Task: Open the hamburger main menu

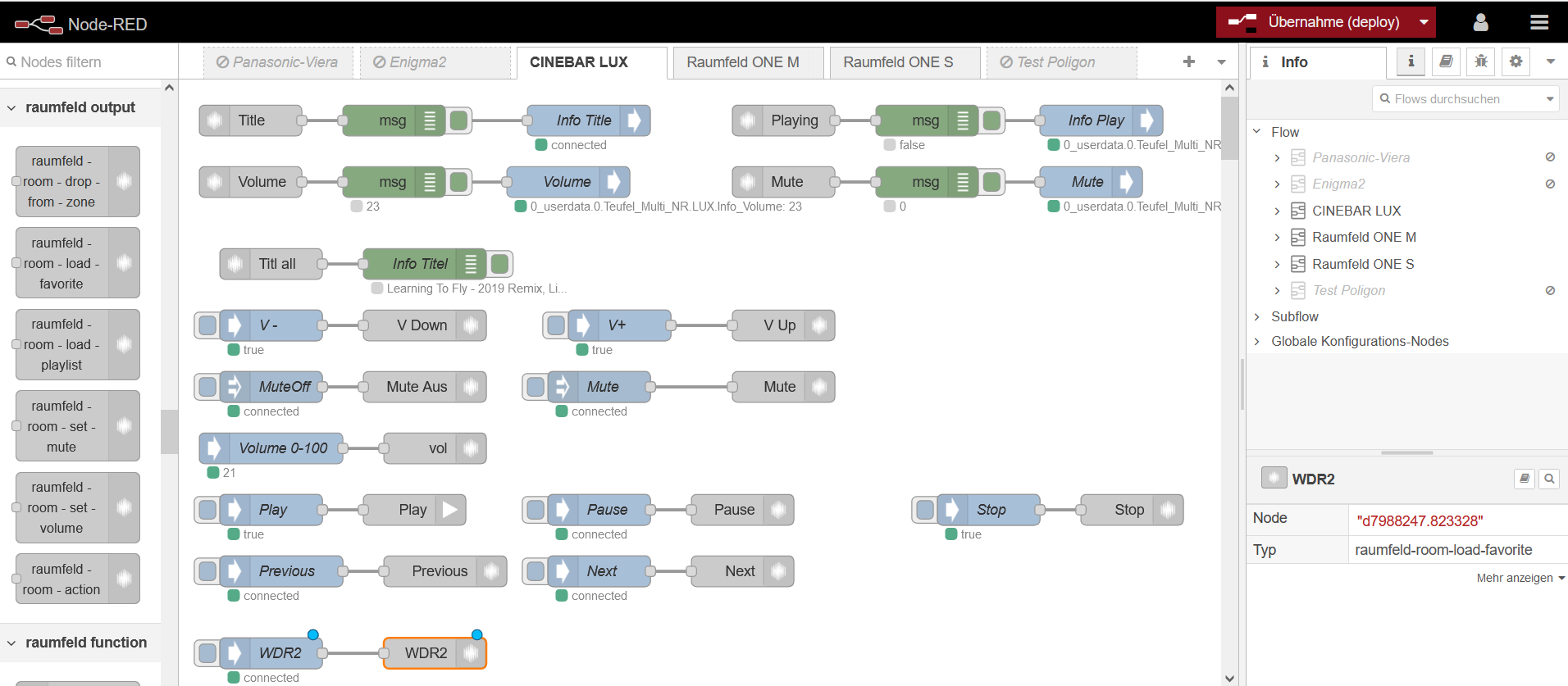Action: (x=1539, y=22)
